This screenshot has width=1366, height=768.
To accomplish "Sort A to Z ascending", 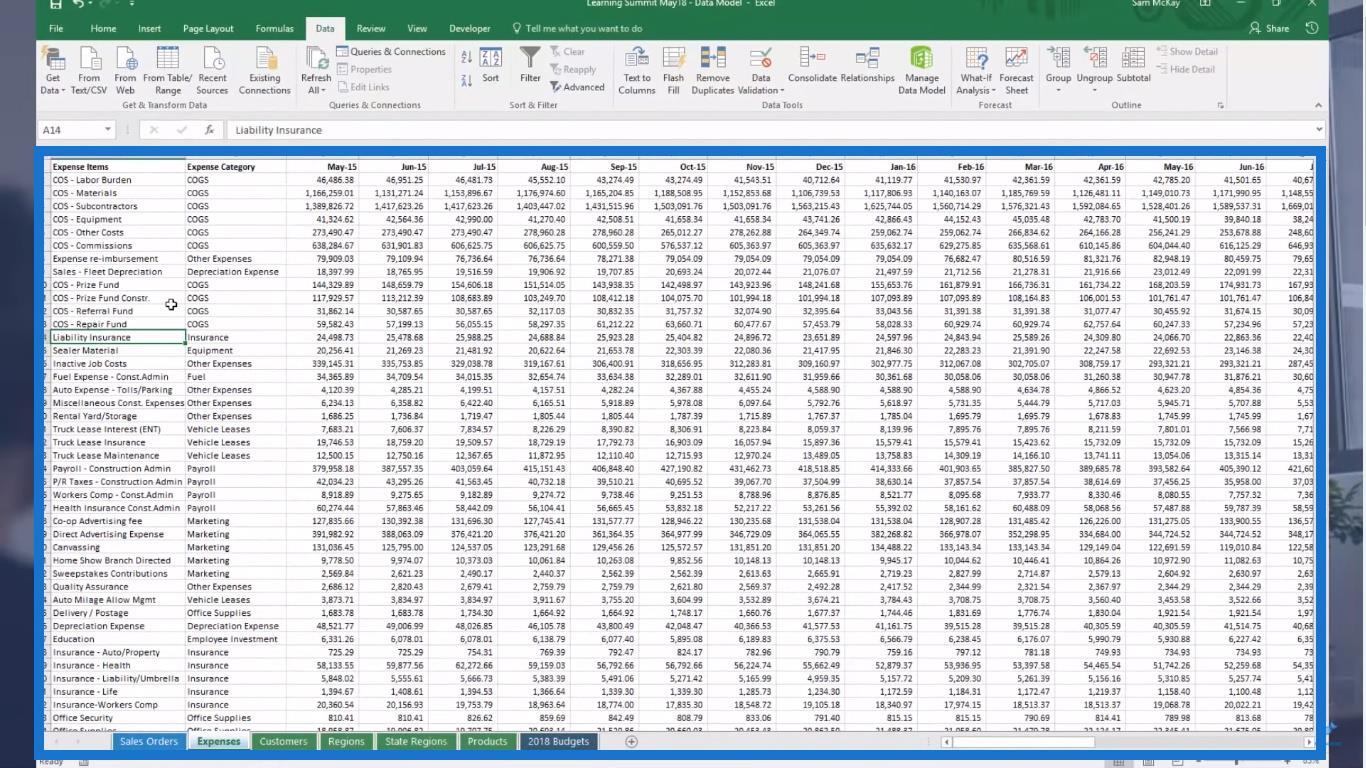I will point(466,58).
